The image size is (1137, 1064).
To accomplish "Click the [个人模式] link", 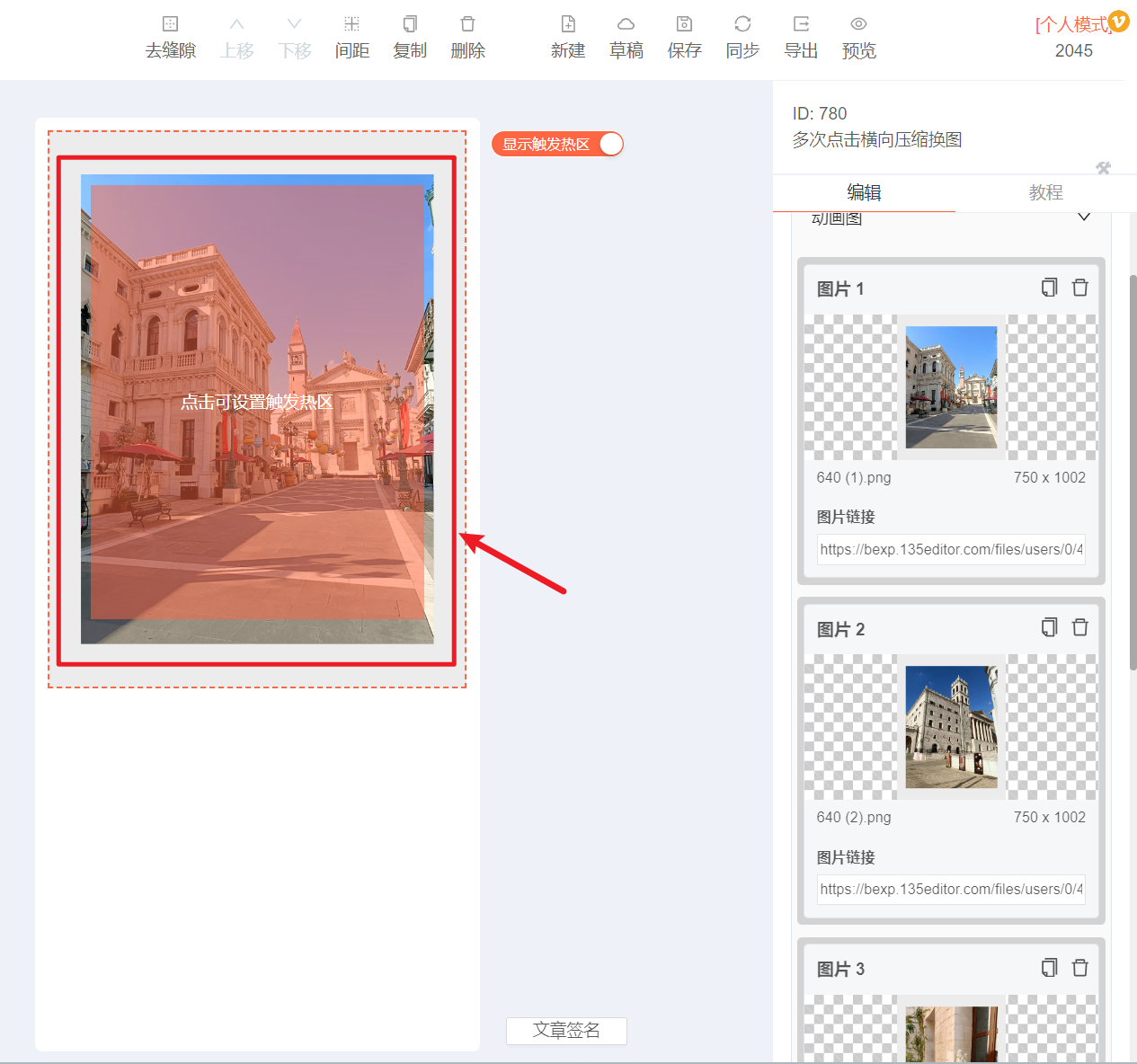I will (1071, 24).
